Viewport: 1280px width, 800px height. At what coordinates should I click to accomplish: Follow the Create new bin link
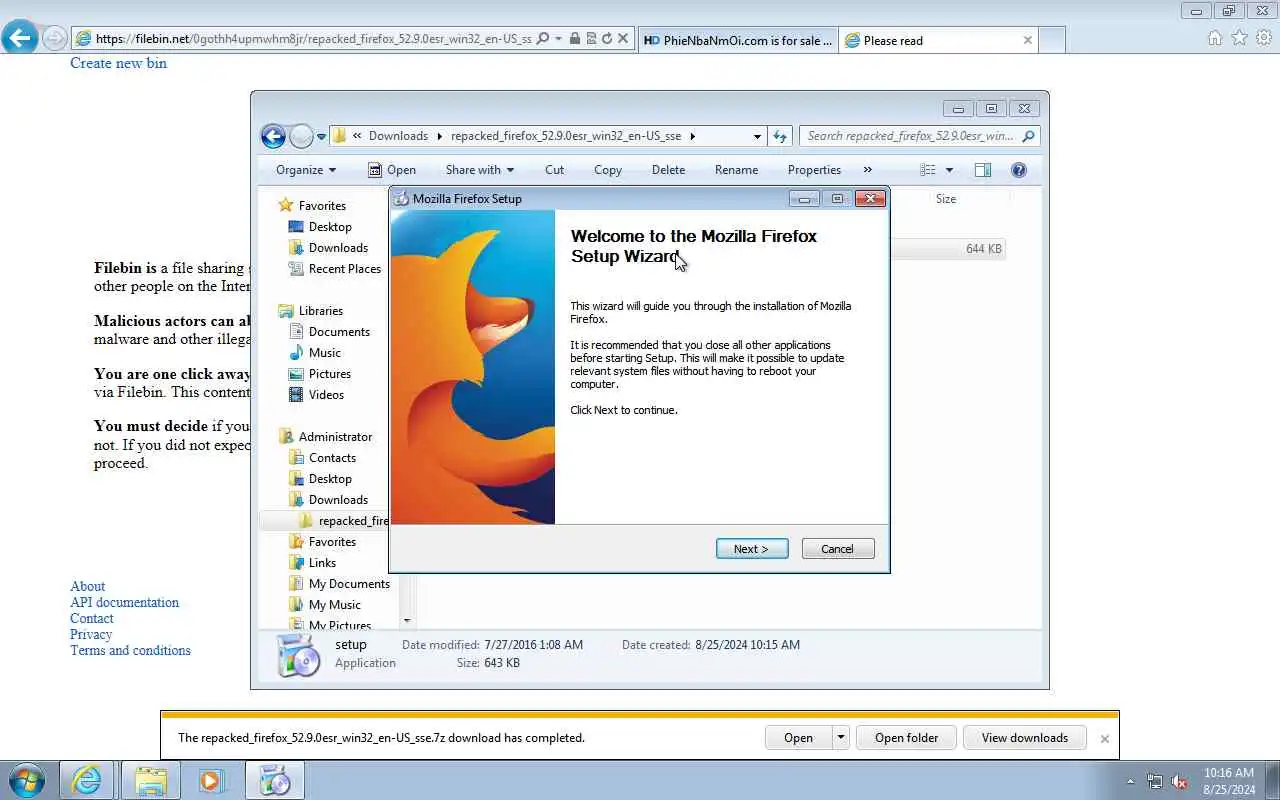pos(118,63)
